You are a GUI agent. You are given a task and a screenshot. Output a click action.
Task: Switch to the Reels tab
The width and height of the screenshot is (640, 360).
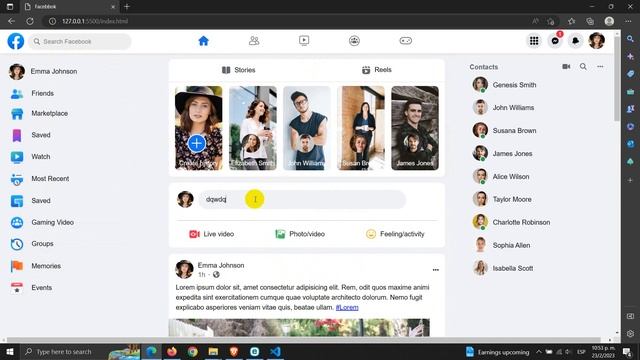coord(376,70)
